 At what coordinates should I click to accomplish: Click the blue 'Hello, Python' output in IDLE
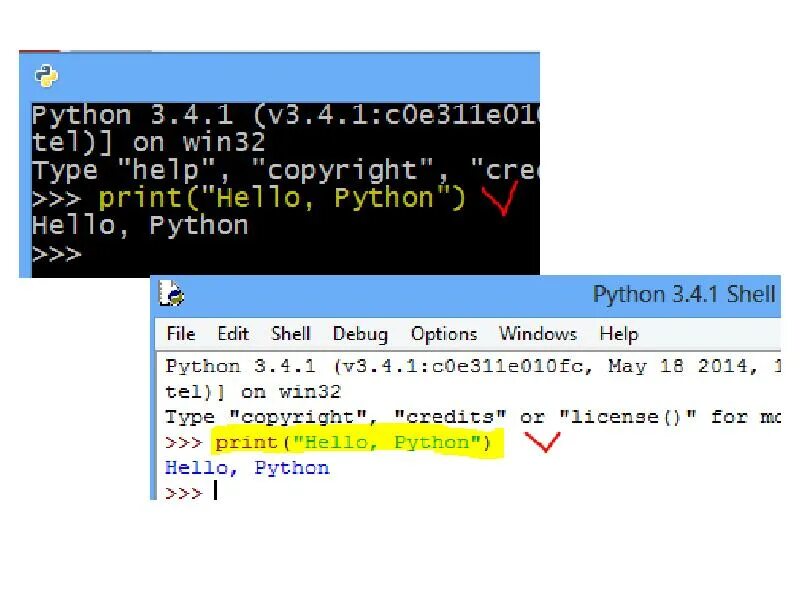click(x=247, y=468)
